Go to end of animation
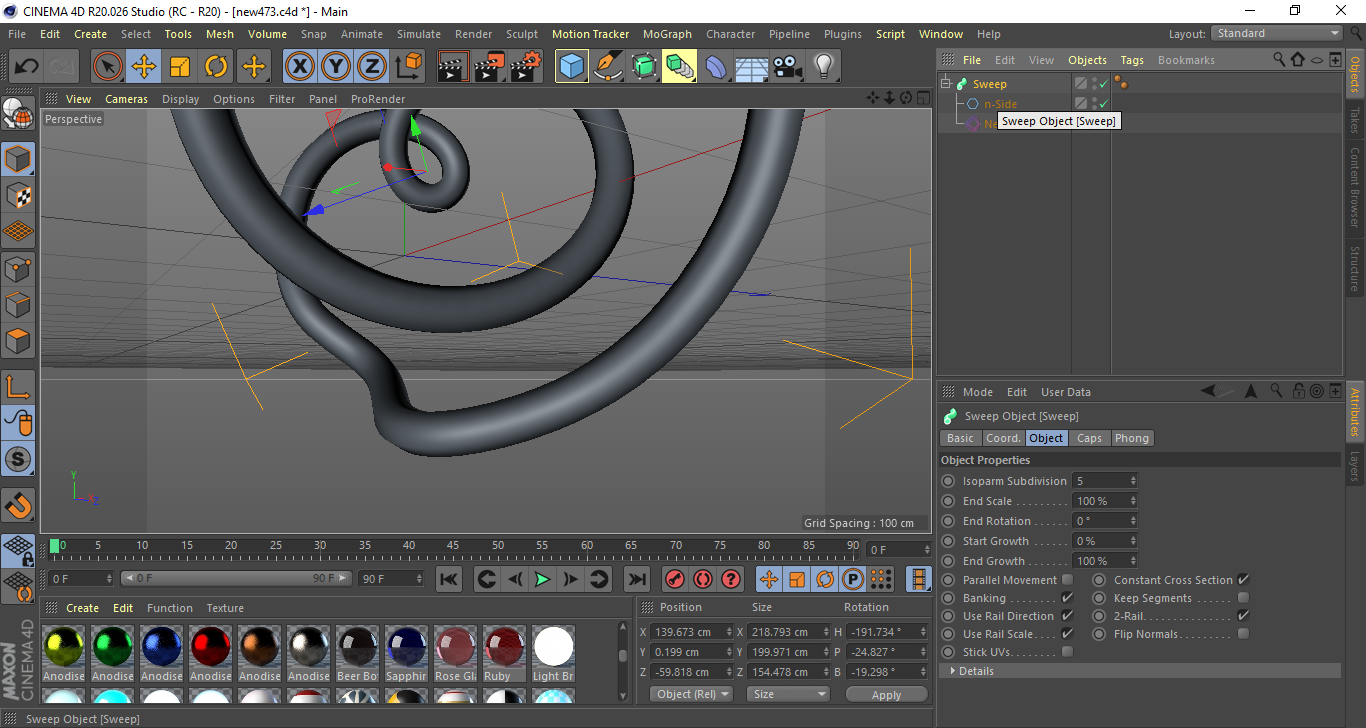Viewport: 1366px width, 728px height. (x=636, y=579)
